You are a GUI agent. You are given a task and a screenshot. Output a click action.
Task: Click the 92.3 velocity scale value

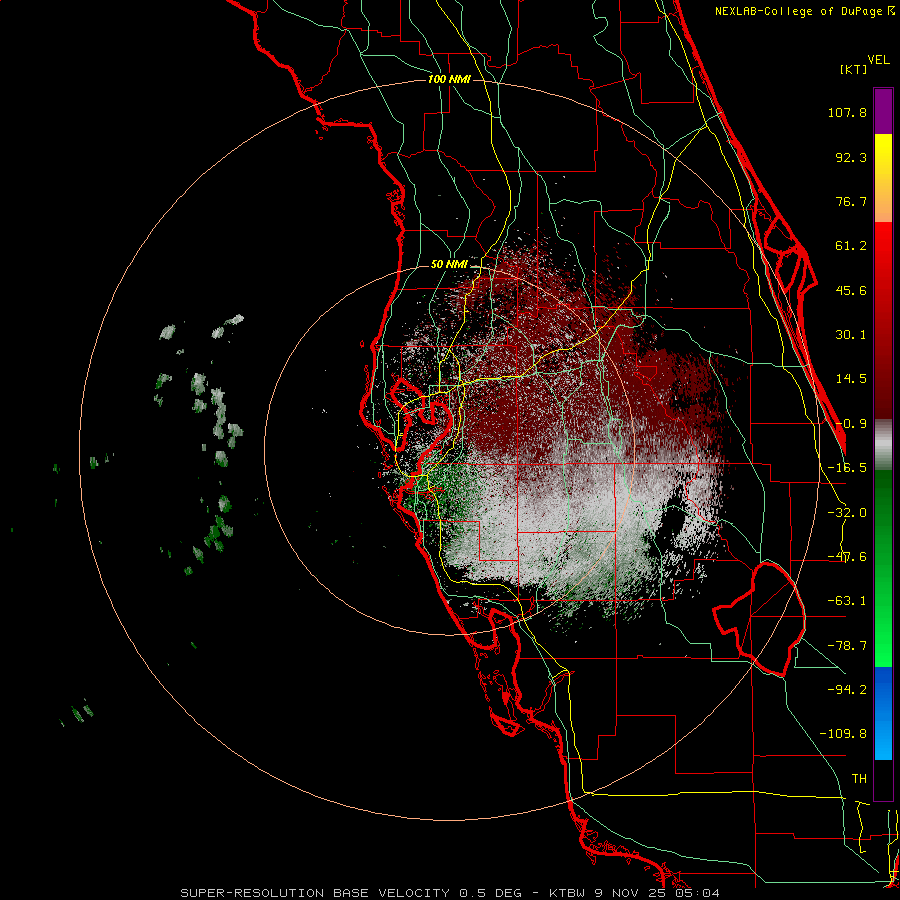(851, 157)
